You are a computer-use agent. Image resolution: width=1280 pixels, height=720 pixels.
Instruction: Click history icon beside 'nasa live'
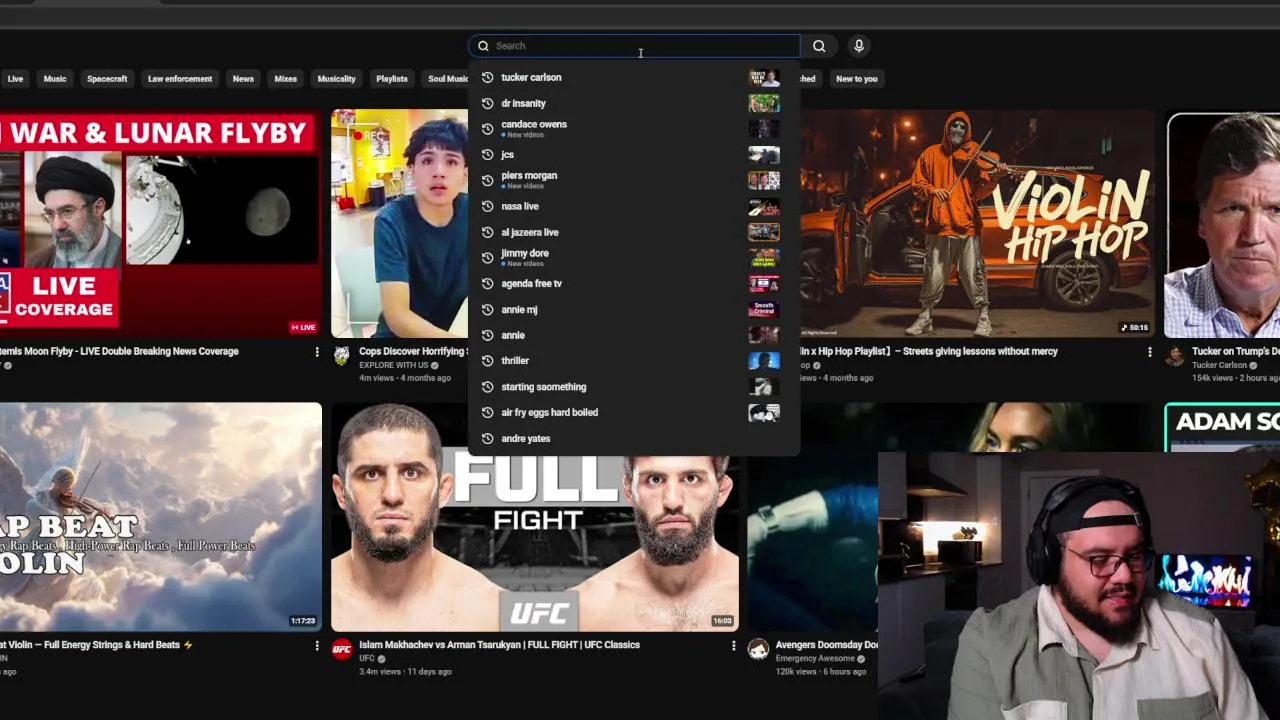pyautogui.click(x=487, y=206)
